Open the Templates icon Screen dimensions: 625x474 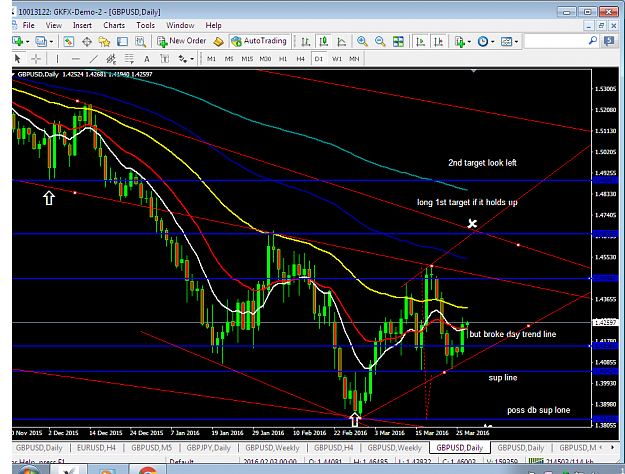point(506,41)
